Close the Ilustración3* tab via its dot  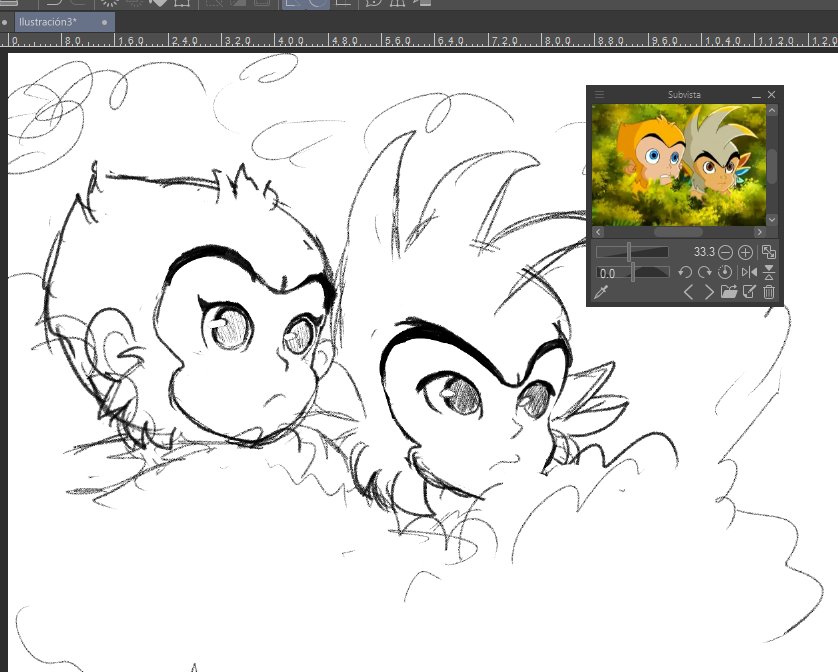click(x=104, y=22)
